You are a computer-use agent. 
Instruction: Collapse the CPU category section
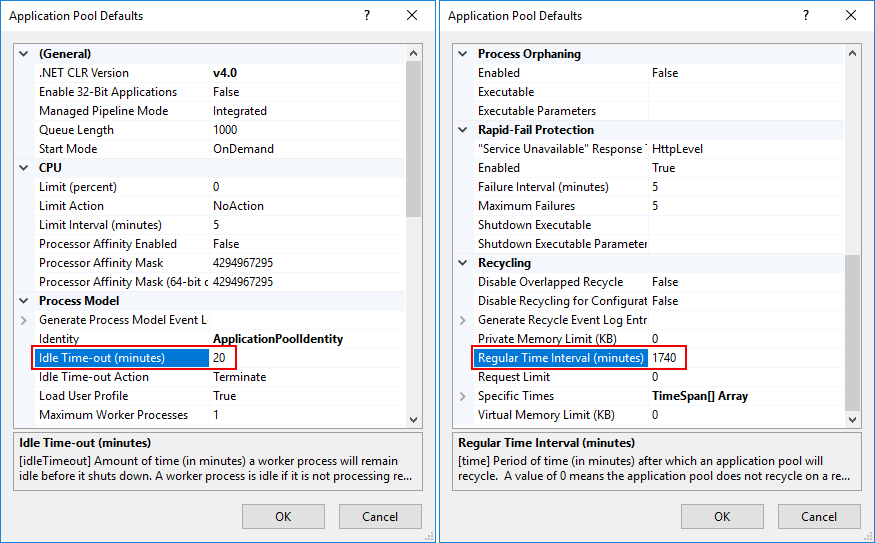click(24, 168)
